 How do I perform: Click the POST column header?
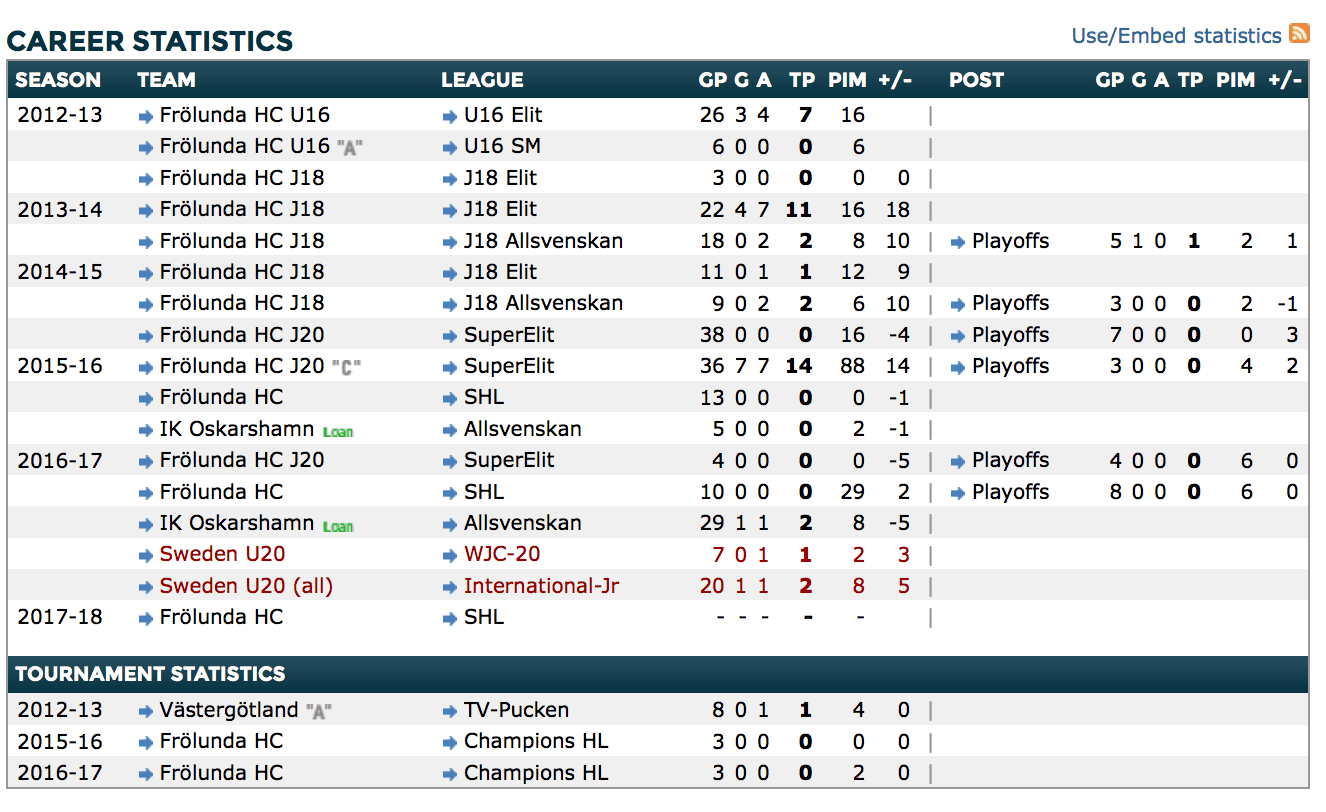pos(976,80)
